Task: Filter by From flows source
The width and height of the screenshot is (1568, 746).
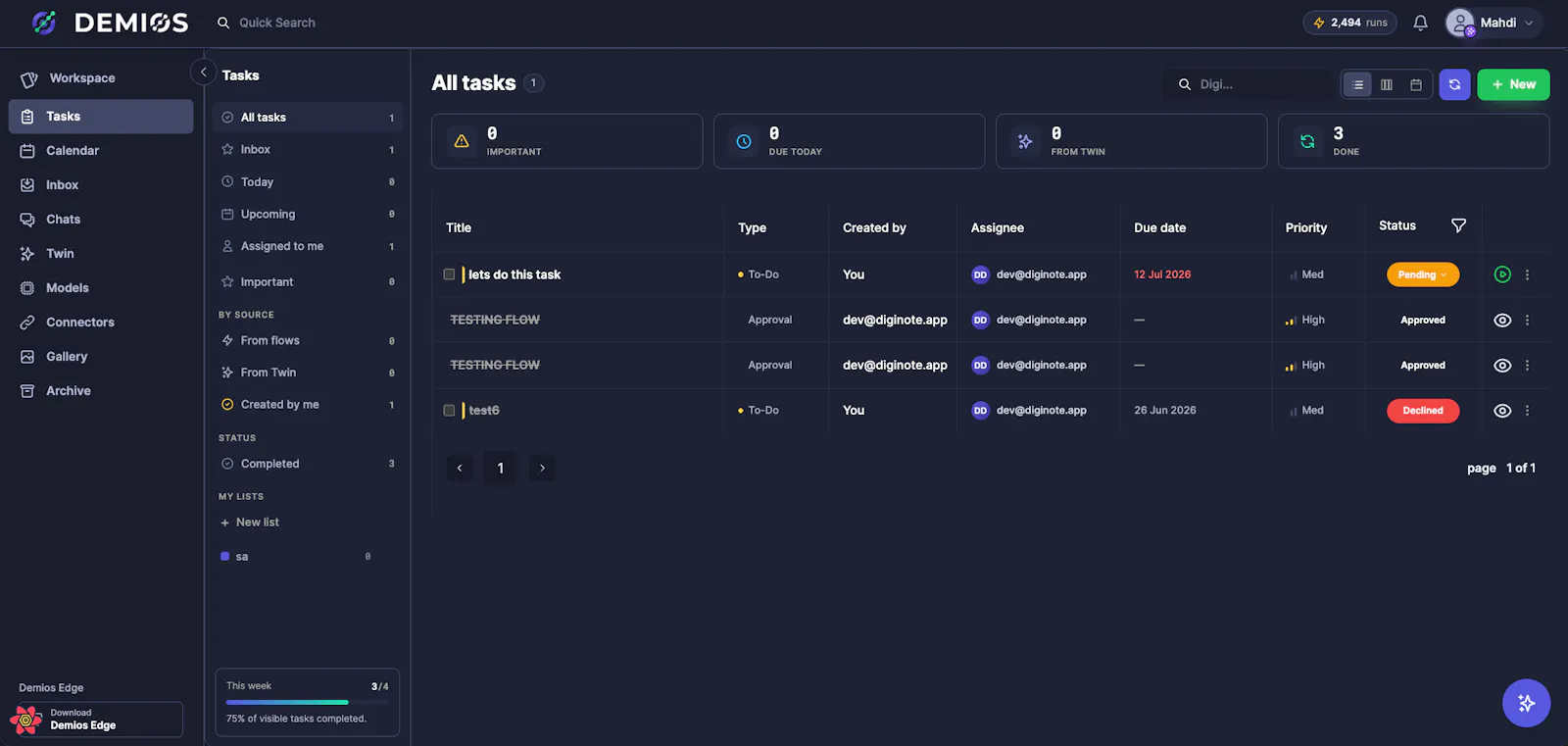Action: click(308, 341)
